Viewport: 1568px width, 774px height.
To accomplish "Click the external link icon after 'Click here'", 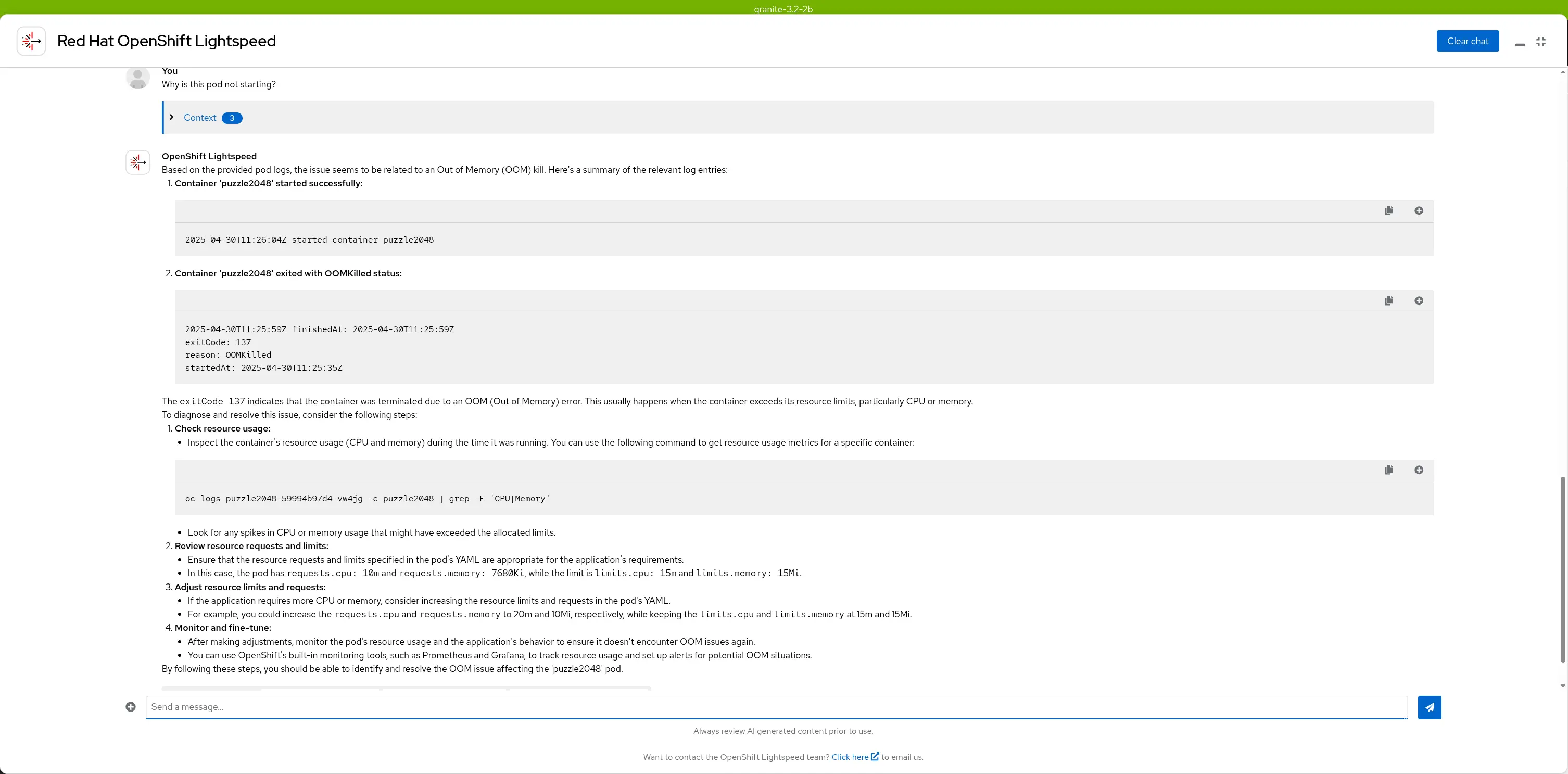I will pos(875,756).
